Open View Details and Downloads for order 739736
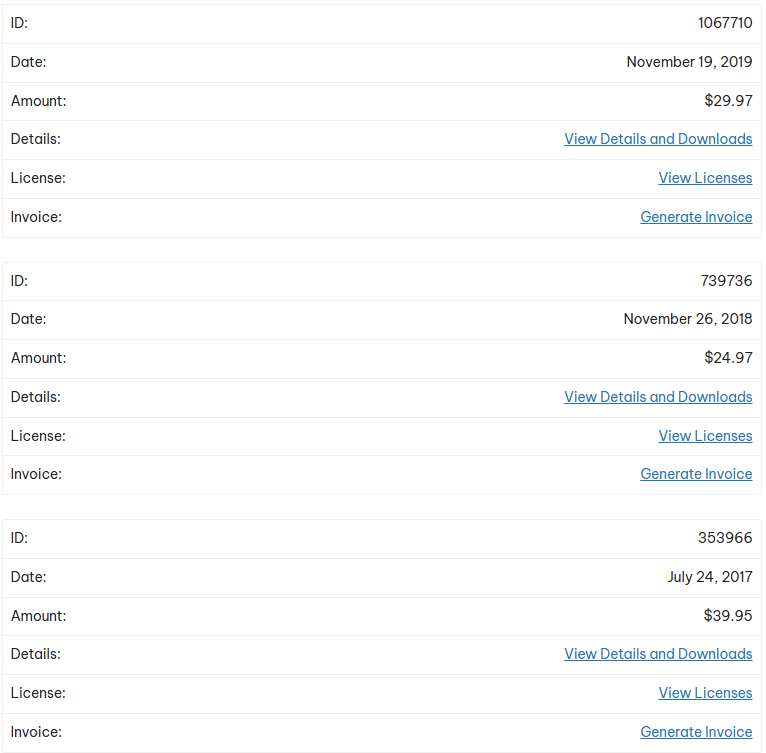Screen dimensions: 766x753 click(x=658, y=397)
